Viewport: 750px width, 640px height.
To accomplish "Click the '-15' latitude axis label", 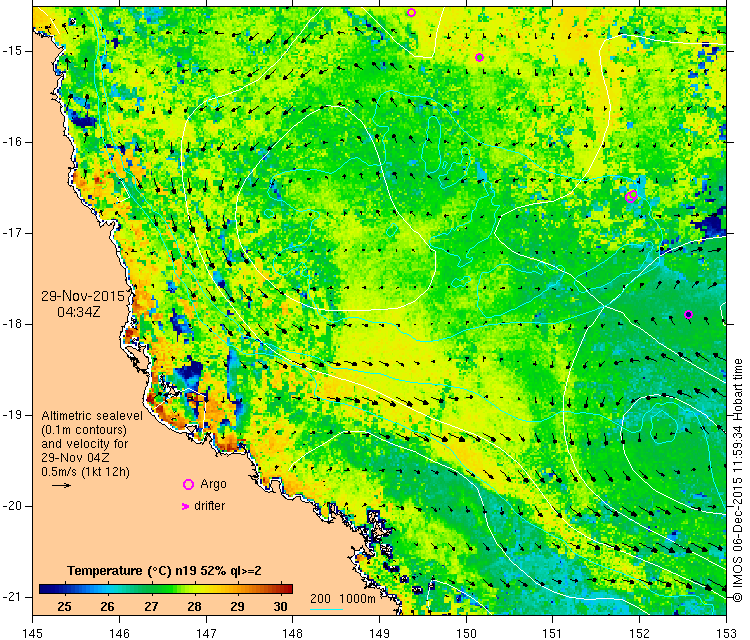I will click(x=11, y=51).
